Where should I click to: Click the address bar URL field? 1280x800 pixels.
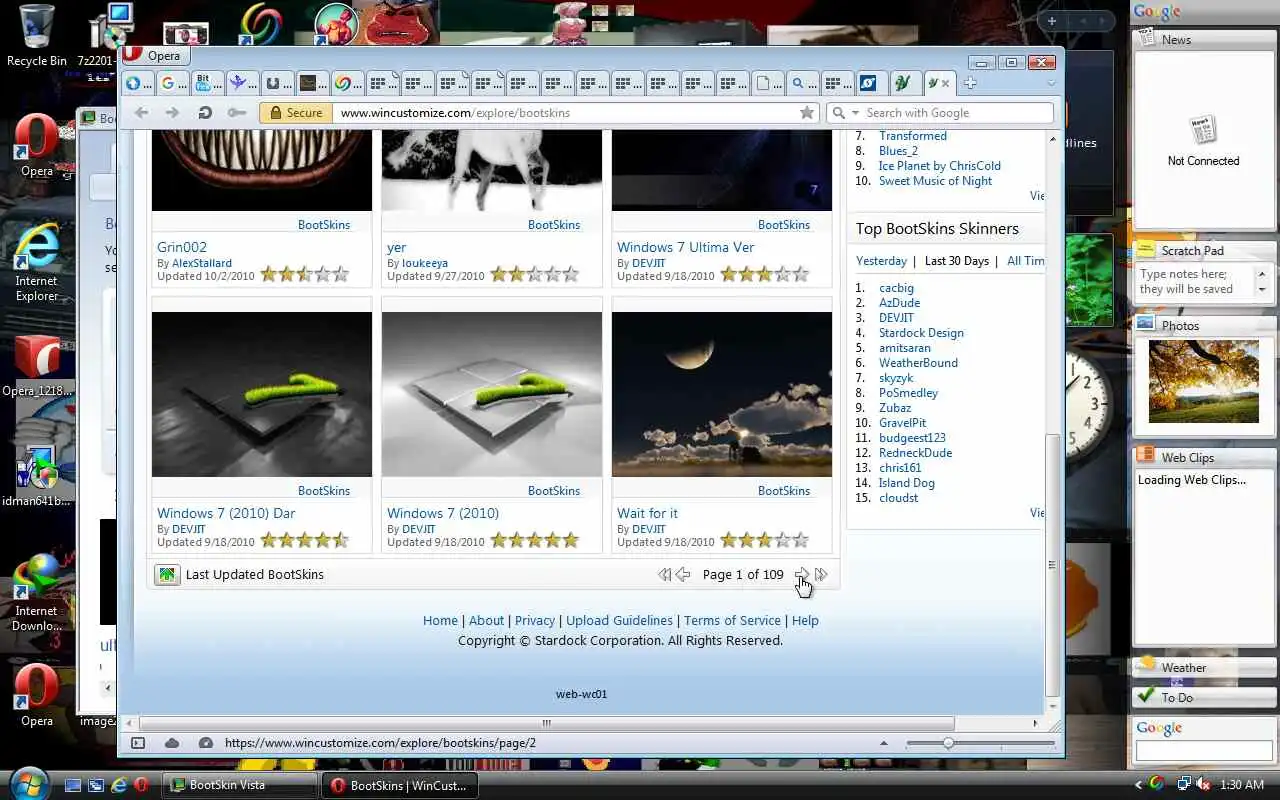[x=565, y=113]
